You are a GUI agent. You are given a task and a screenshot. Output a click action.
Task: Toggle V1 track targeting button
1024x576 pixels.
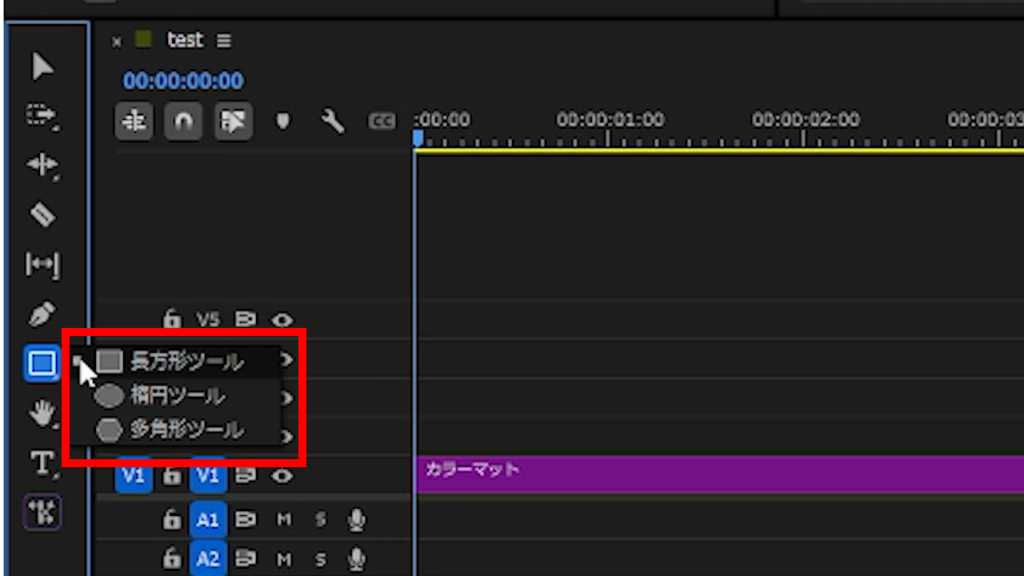208,475
